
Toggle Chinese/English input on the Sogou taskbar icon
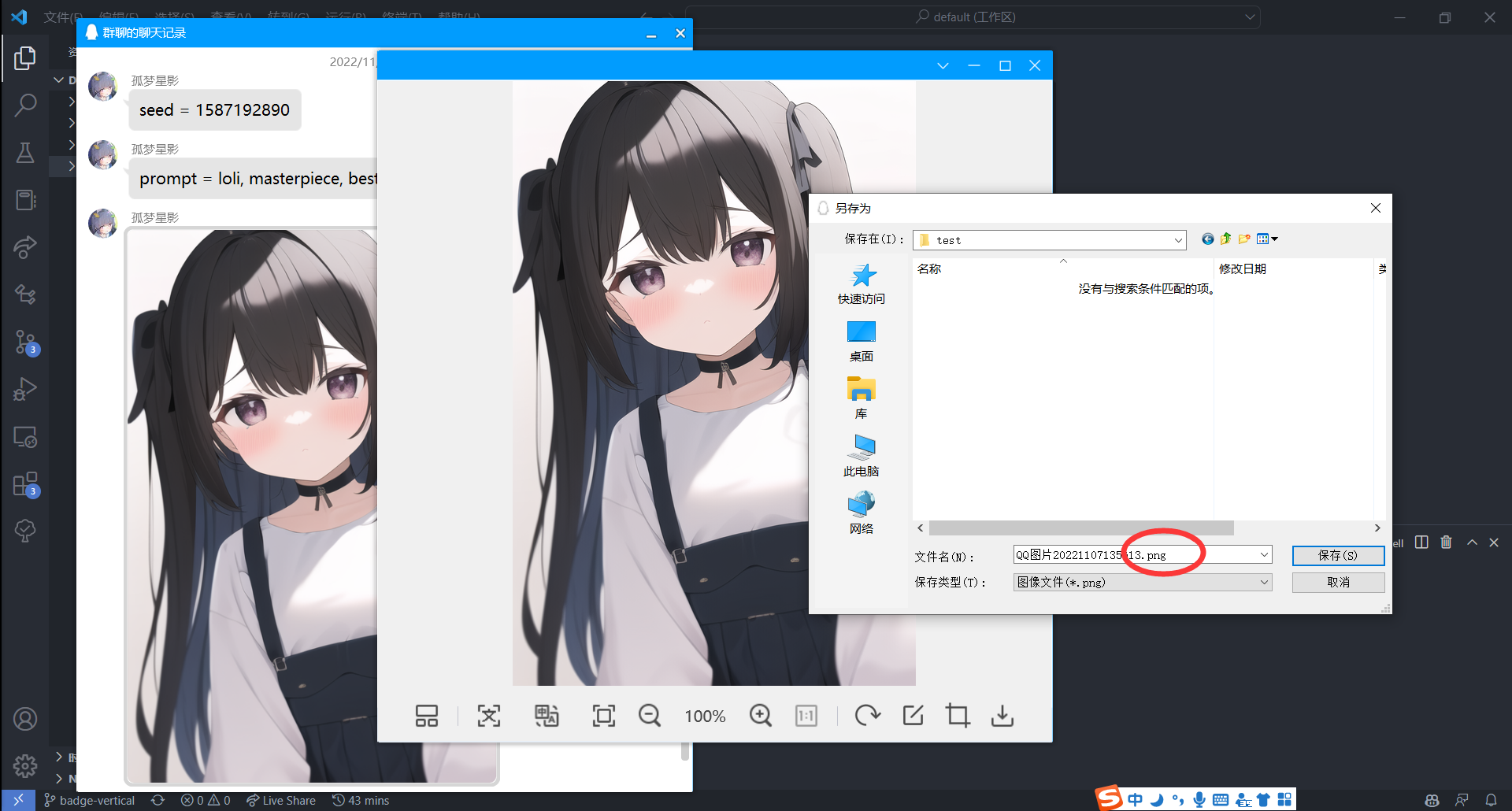coord(1136,798)
